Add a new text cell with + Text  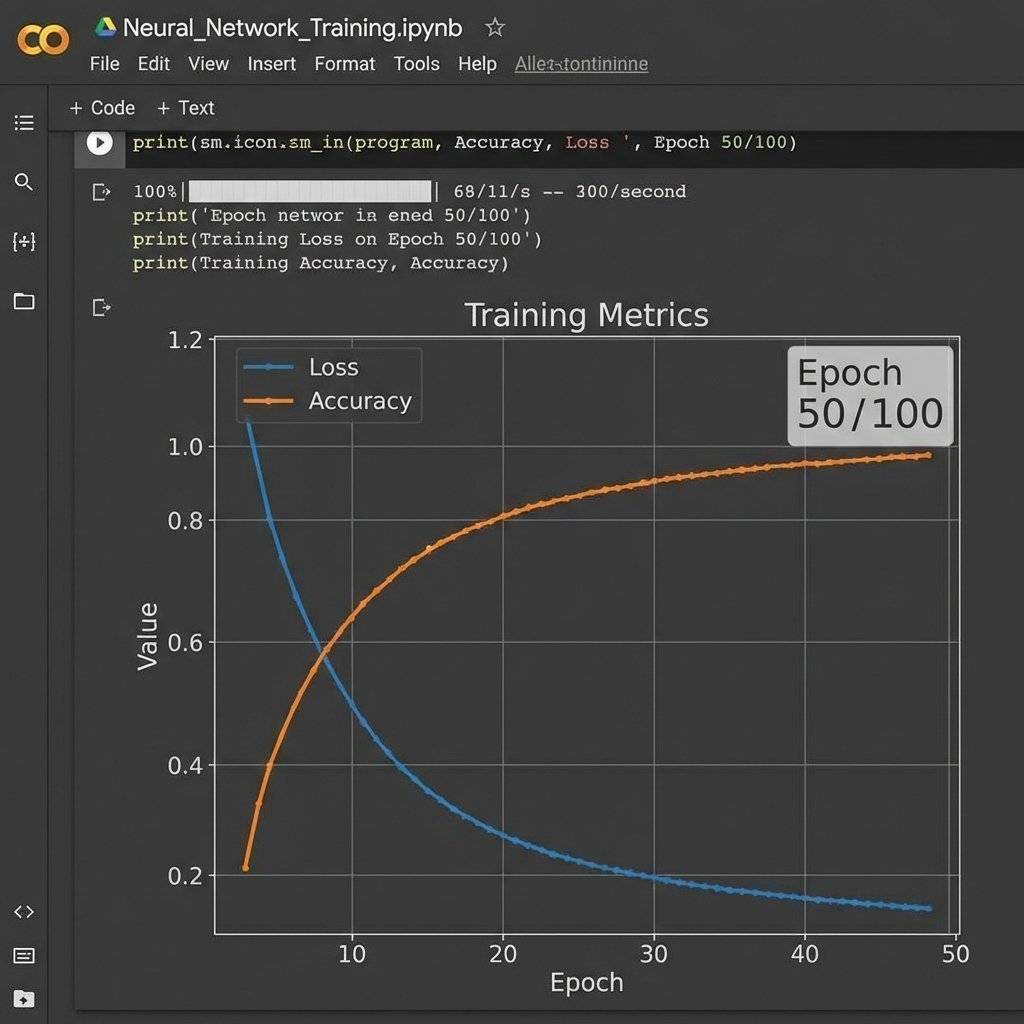point(185,107)
